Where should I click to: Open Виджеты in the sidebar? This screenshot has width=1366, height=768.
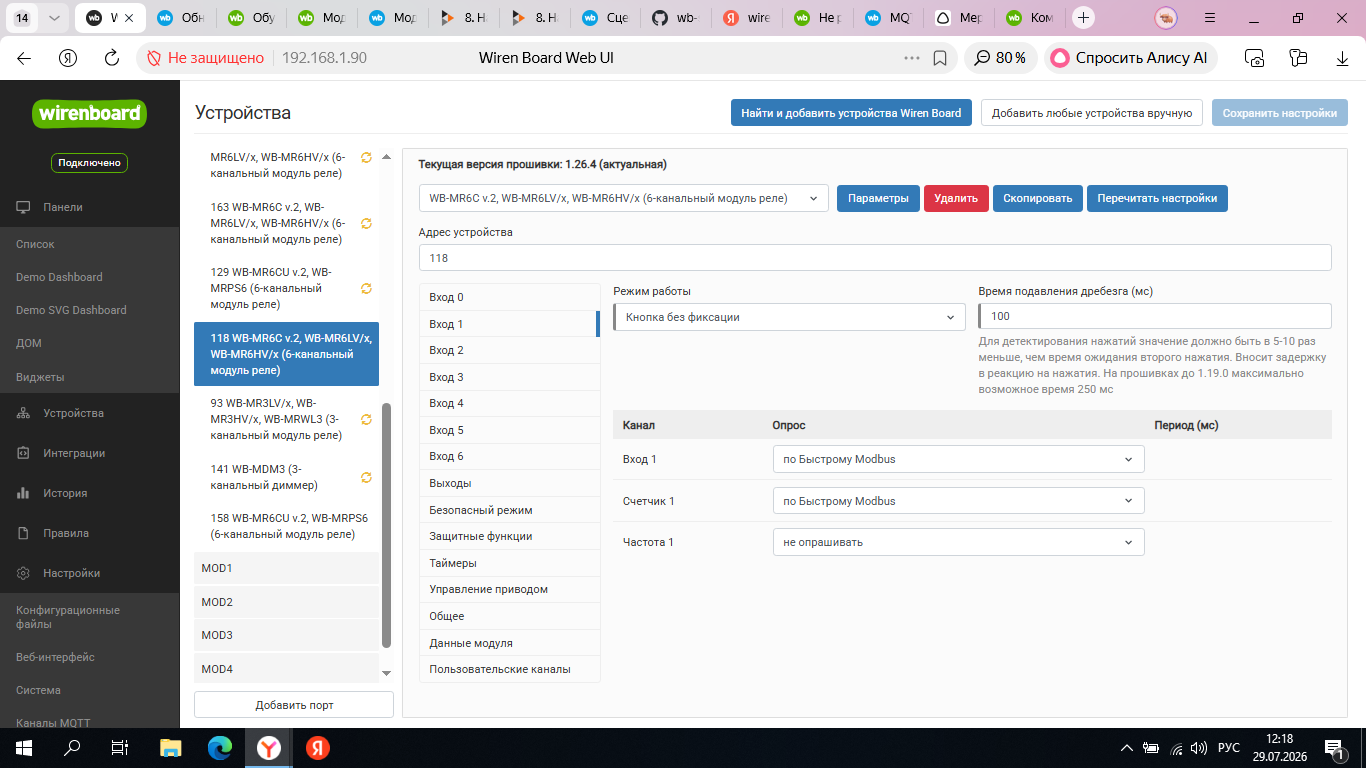(40, 377)
